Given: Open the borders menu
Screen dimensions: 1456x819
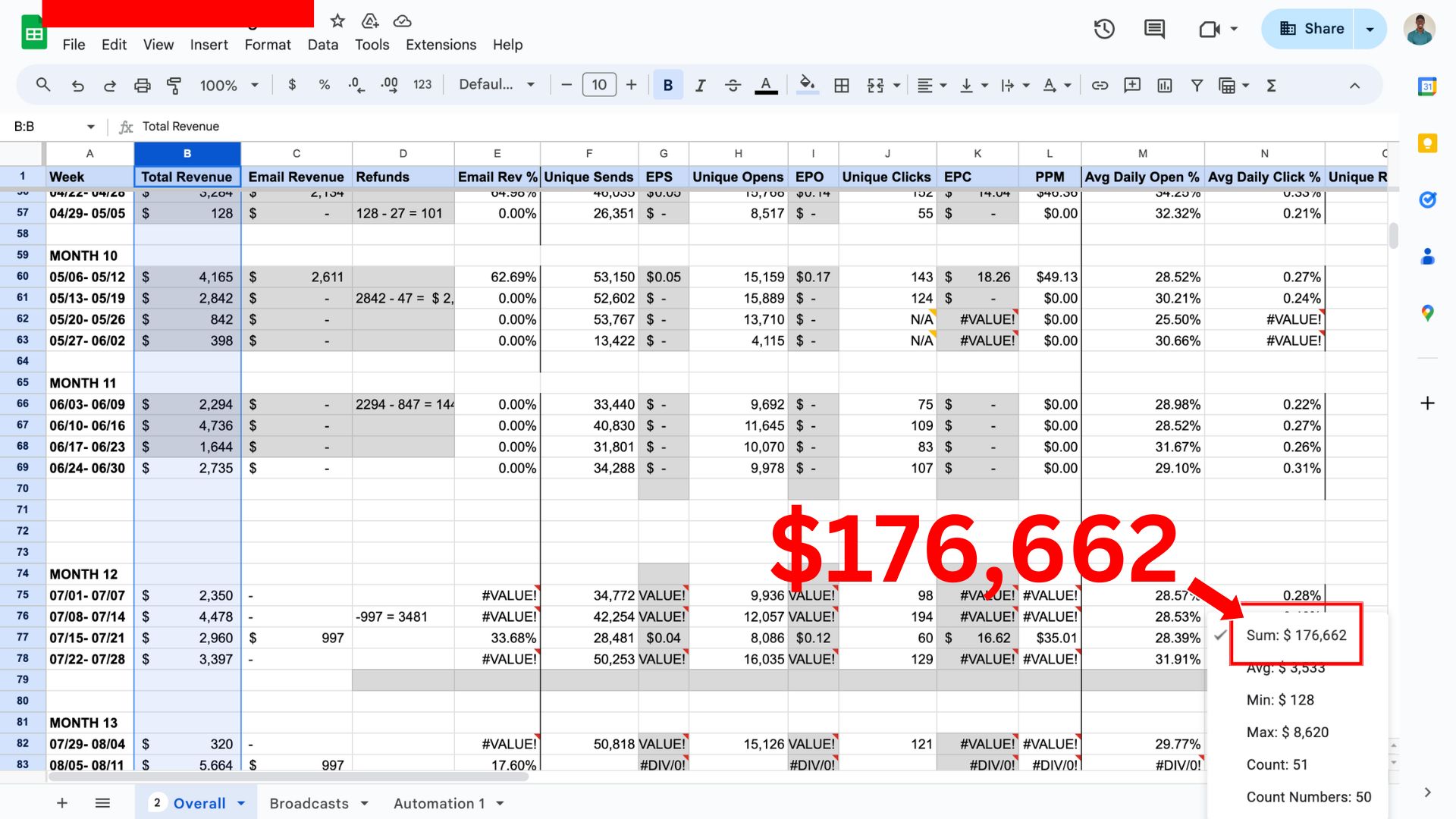Looking at the screenshot, I should (x=842, y=85).
